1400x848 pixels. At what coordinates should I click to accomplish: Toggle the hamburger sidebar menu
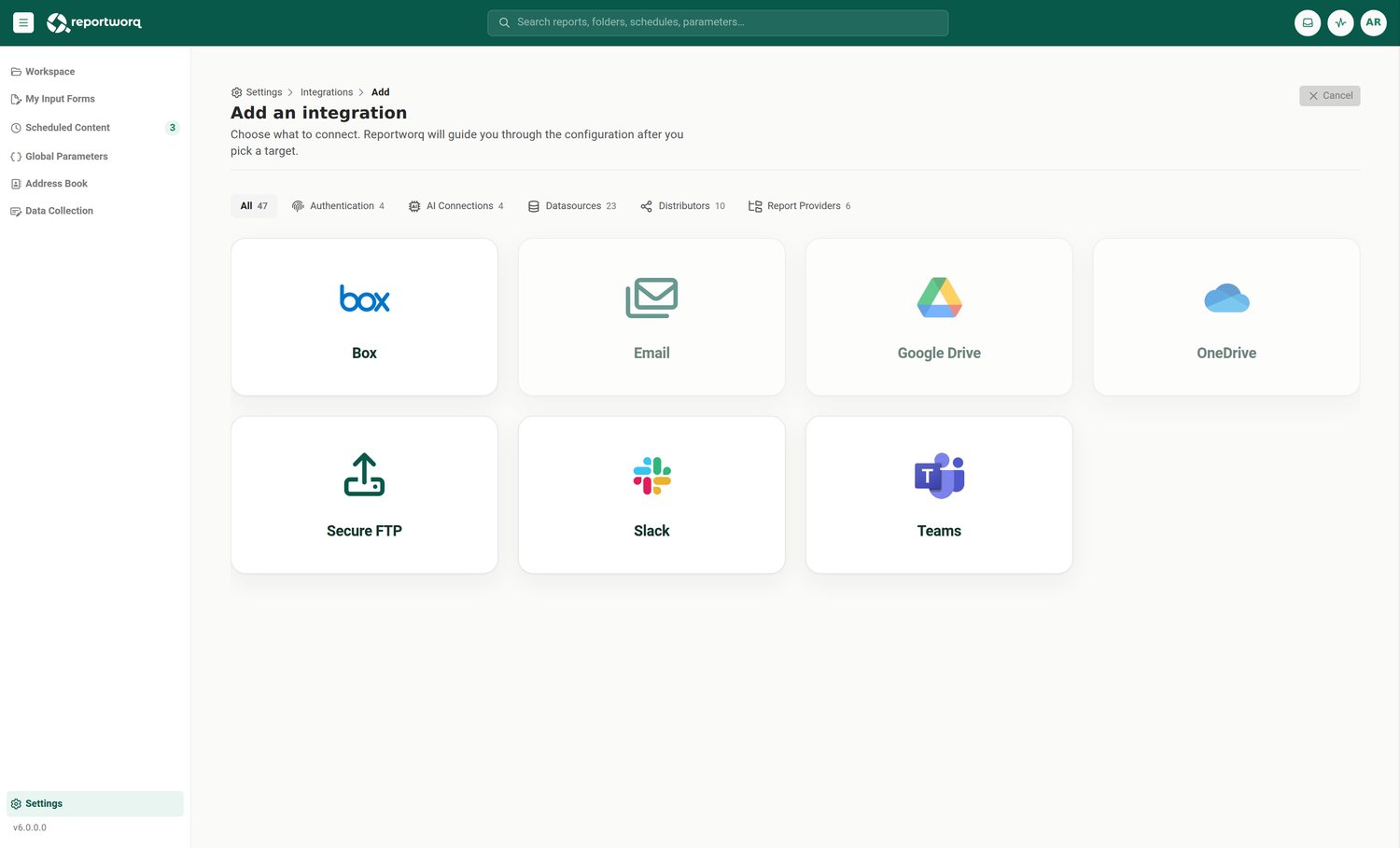point(23,22)
